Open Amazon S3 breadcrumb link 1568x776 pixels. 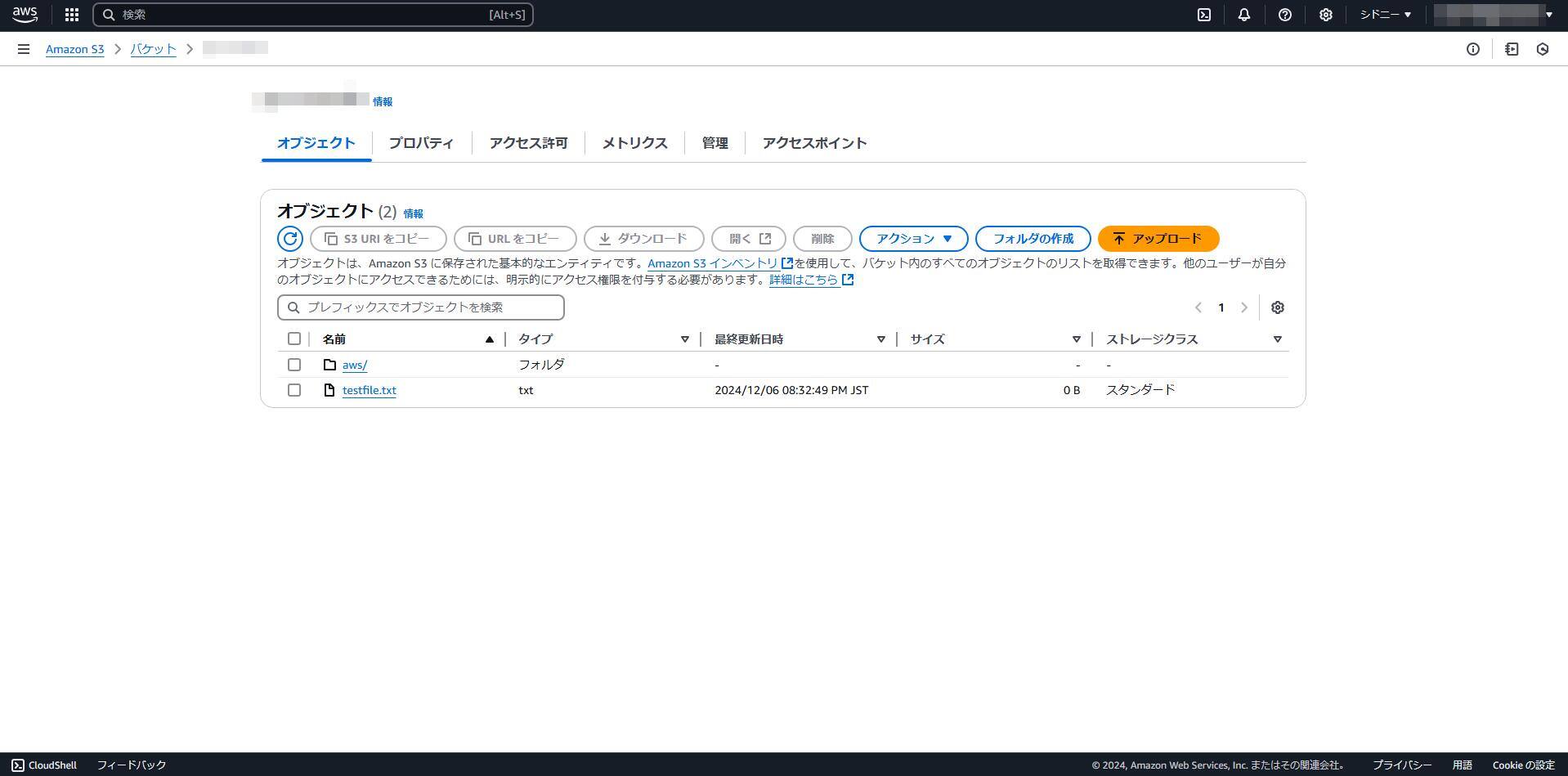pos(75,49)
